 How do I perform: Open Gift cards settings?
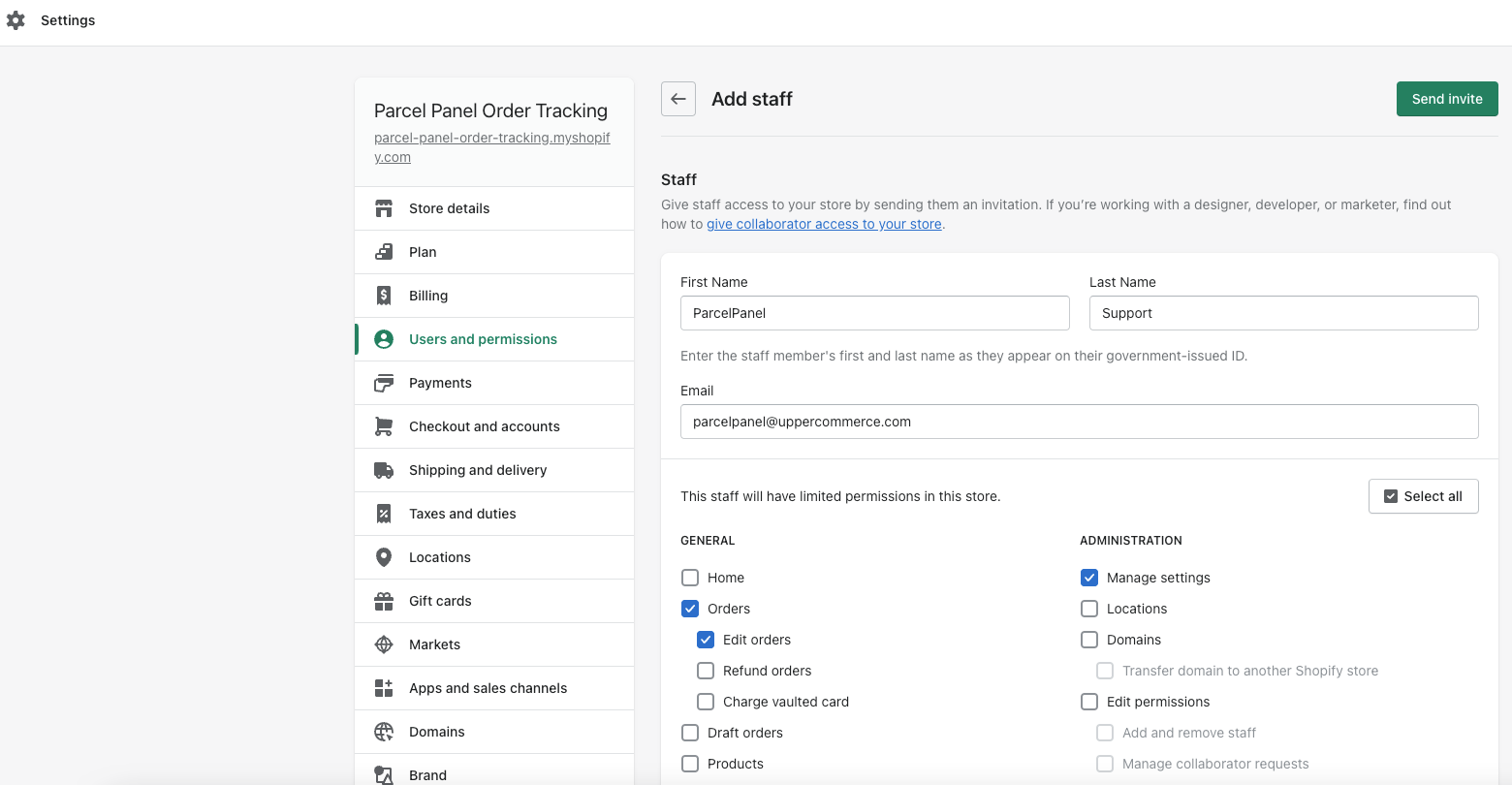tap(494, 601)
